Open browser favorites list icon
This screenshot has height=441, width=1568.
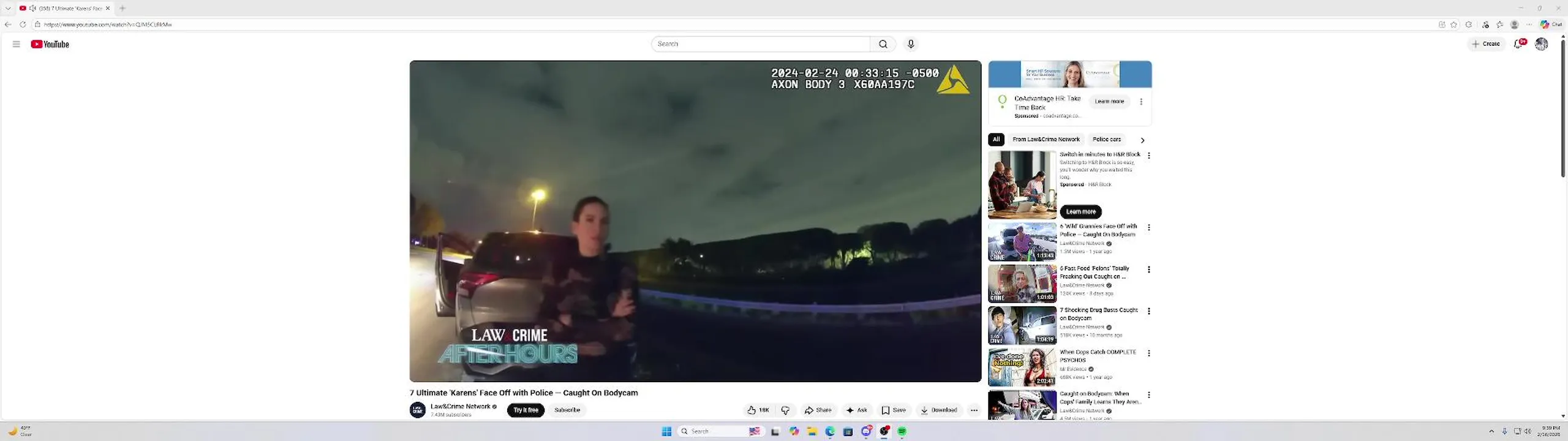(1500, 24)
